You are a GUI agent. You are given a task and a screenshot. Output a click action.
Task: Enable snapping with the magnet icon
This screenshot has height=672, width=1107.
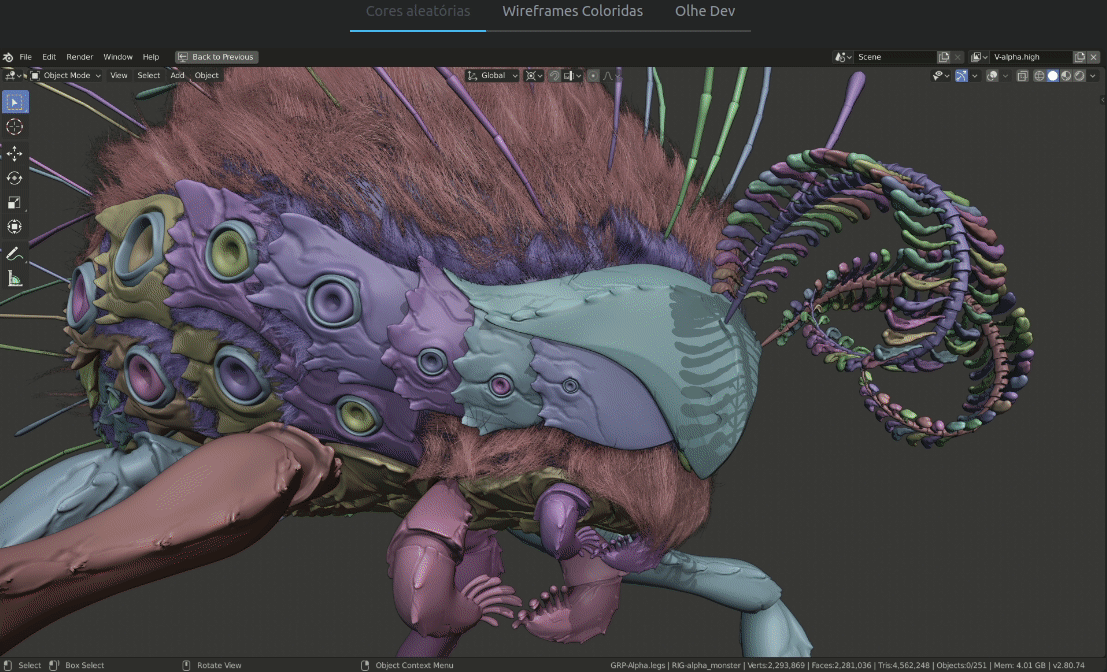pos(554,75)
